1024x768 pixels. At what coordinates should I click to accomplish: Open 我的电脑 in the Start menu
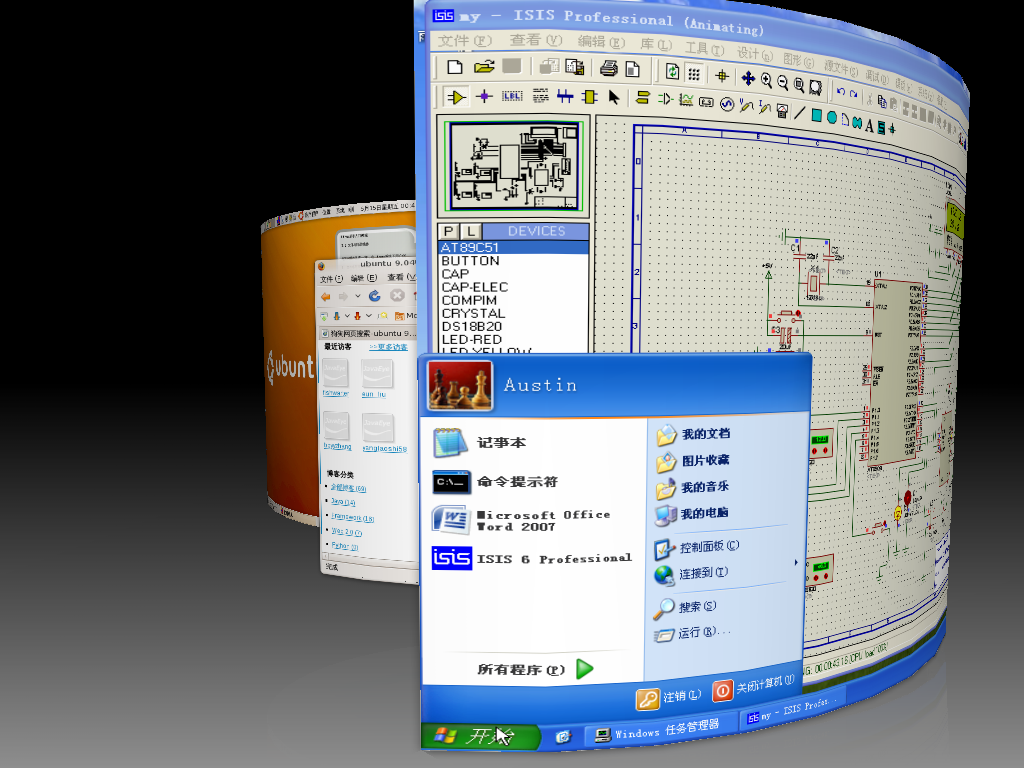692,515
